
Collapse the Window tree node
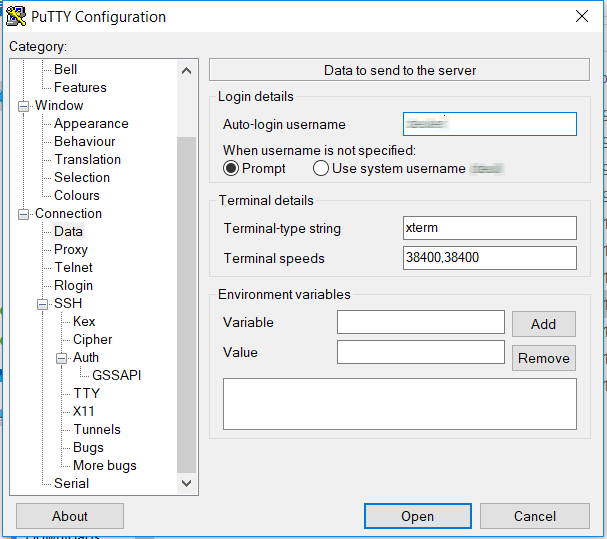(x=24, y=106)
